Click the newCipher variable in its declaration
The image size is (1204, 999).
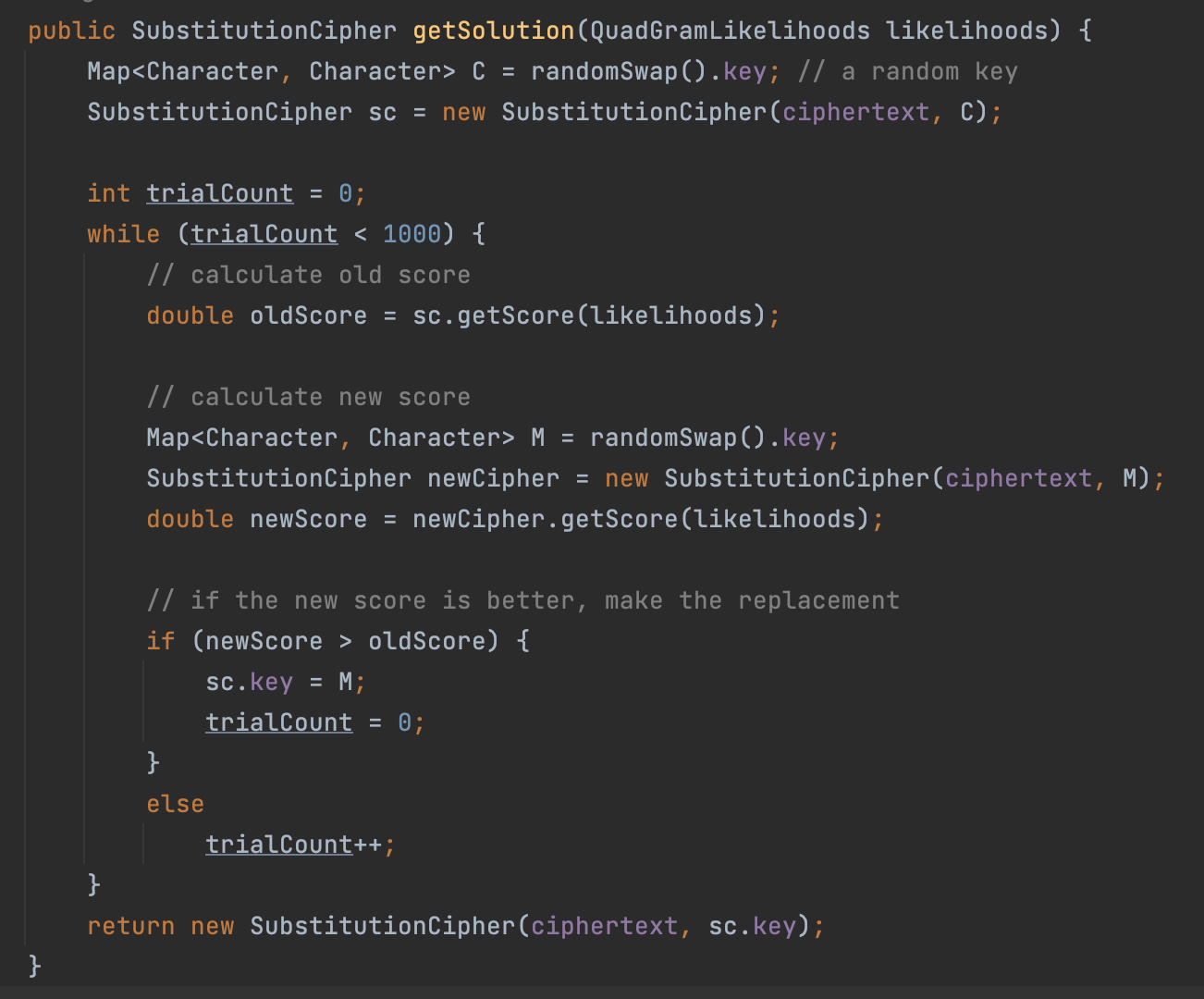[x=493, y=478]
